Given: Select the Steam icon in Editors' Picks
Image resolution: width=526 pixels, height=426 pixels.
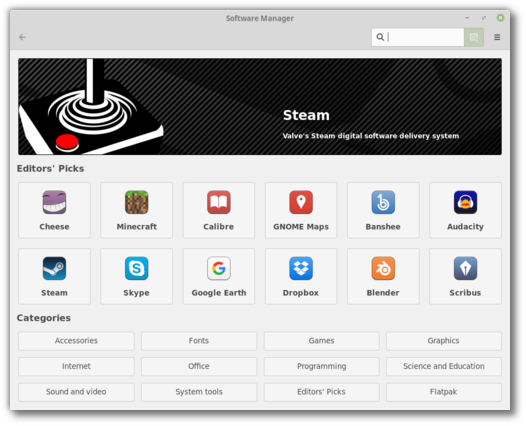Looking at the screenshot, I should (54, 268).
